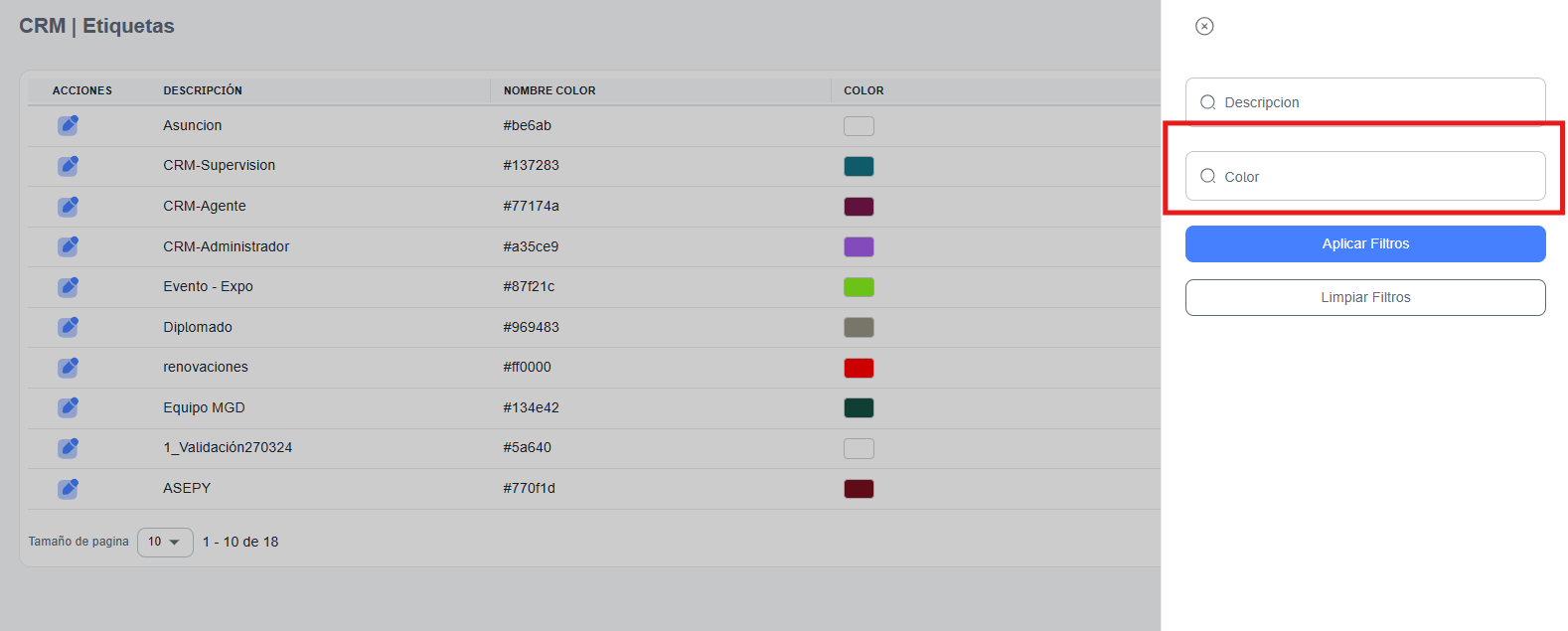Edit the CRM-Supervision tag
Screen dimensions: 1568x631
pos(68,166)
